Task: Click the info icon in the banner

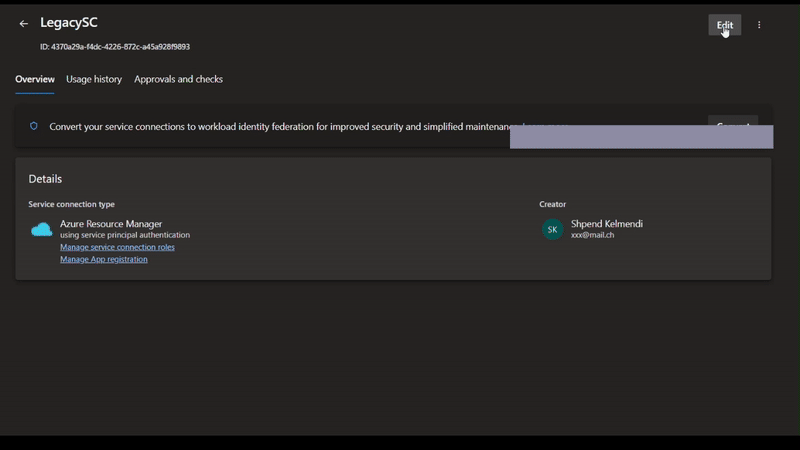Action: pos(34,127)
